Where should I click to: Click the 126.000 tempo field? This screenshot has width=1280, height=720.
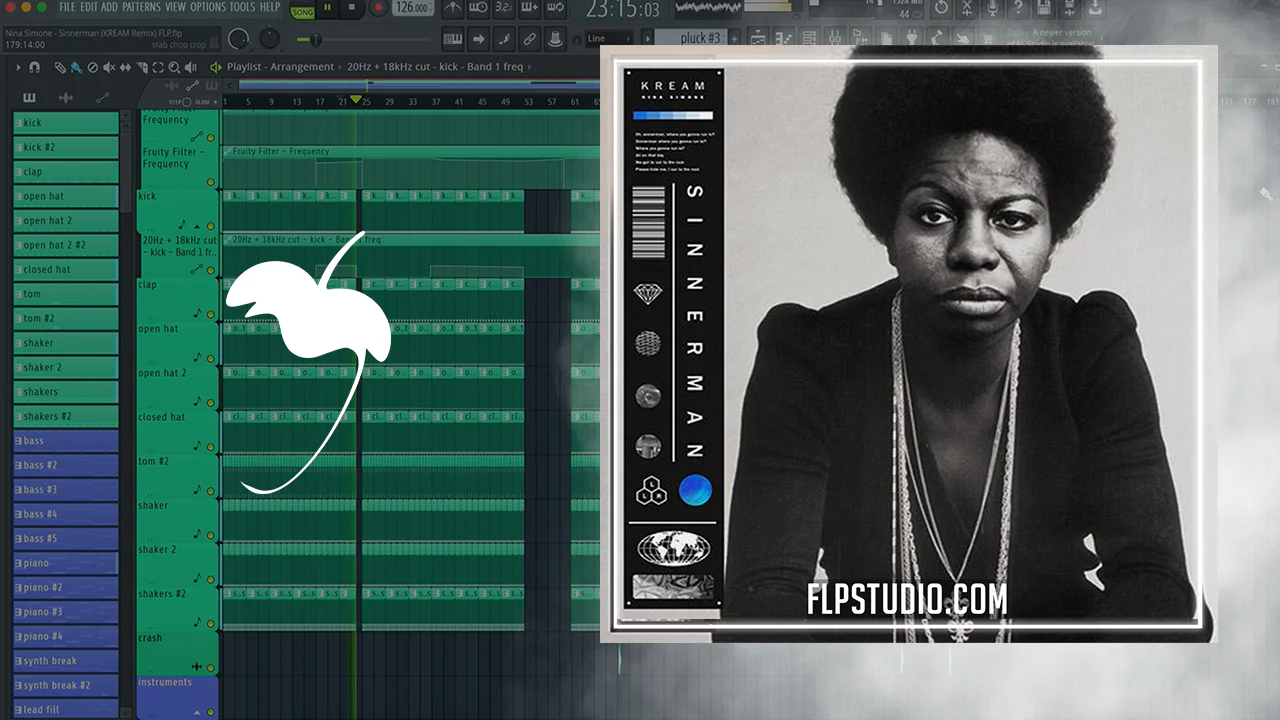pyautogui.click(x=411, y=8)
